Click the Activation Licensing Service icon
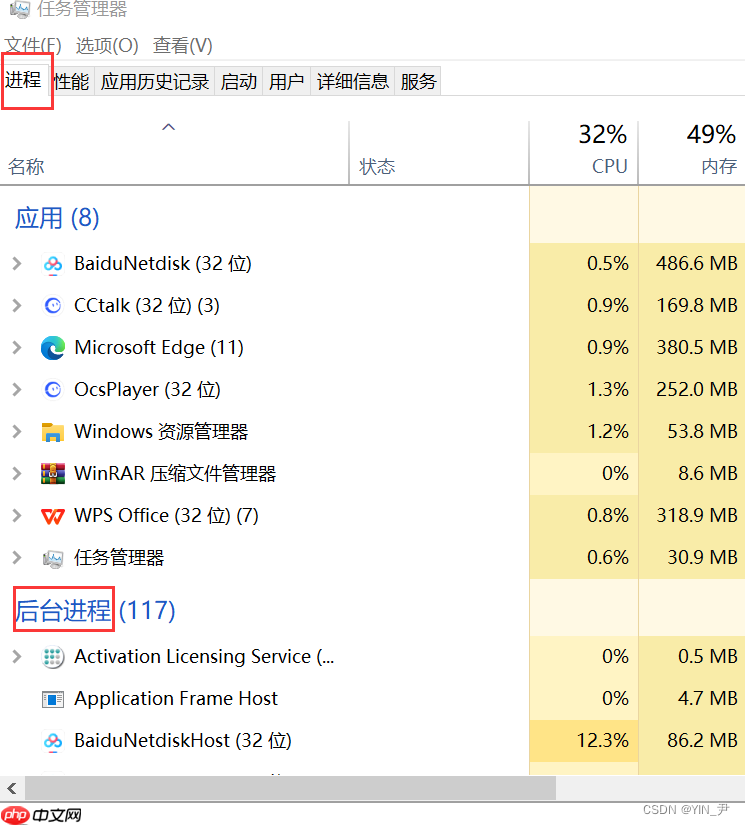This screenshot has height=825, width=745. click(52, 657)
